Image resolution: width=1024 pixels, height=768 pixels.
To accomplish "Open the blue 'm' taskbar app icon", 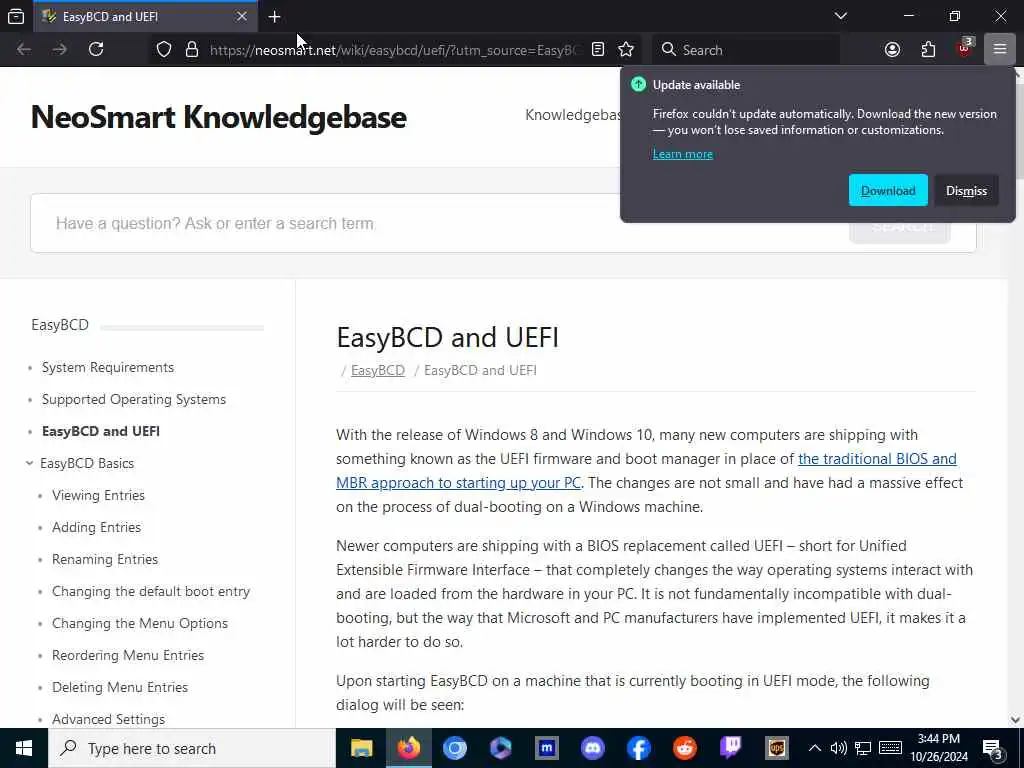I will pyautogui.click(x=547, y=748).
